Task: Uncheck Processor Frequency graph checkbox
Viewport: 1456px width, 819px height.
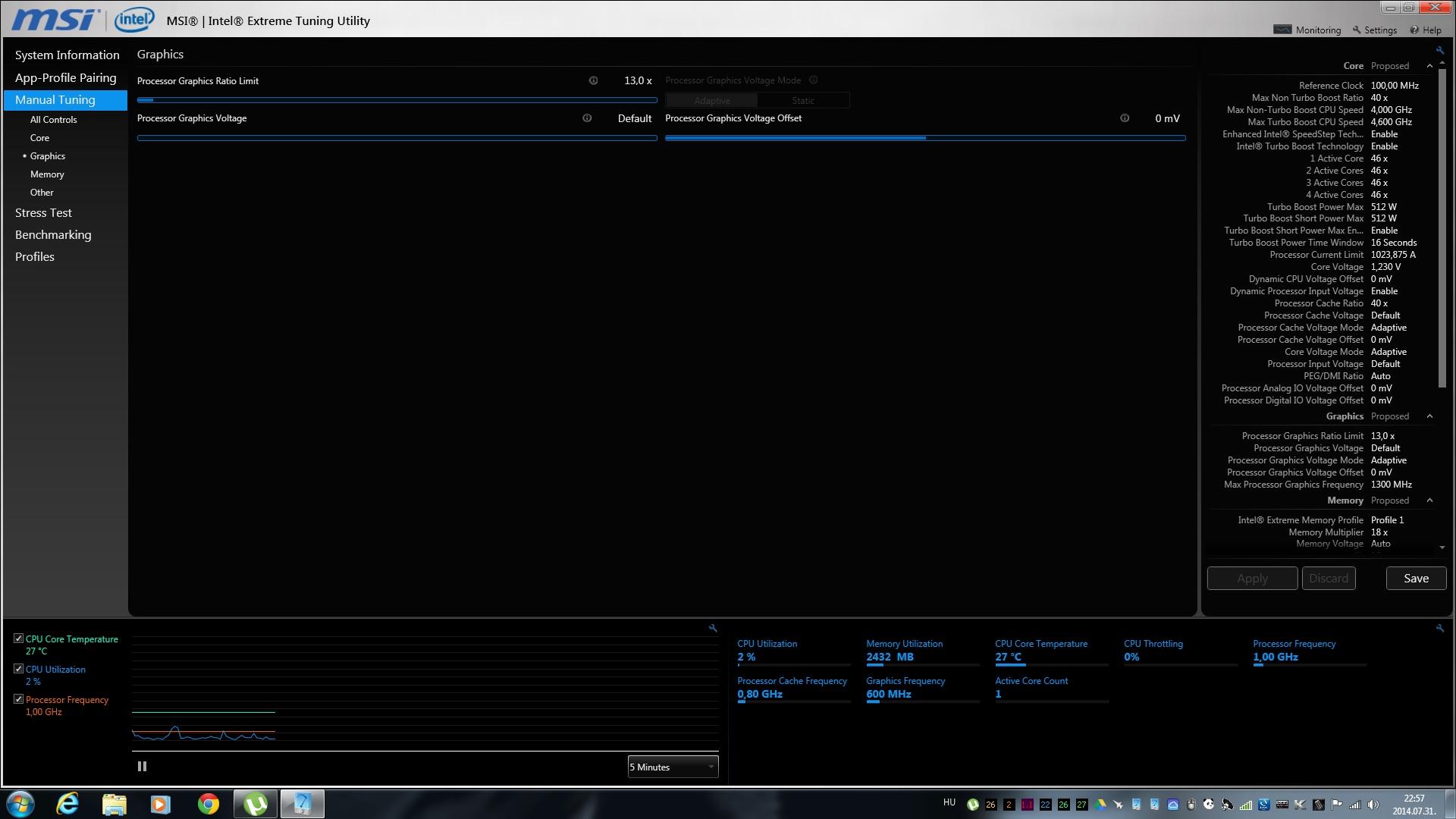Action: point(18,699)
